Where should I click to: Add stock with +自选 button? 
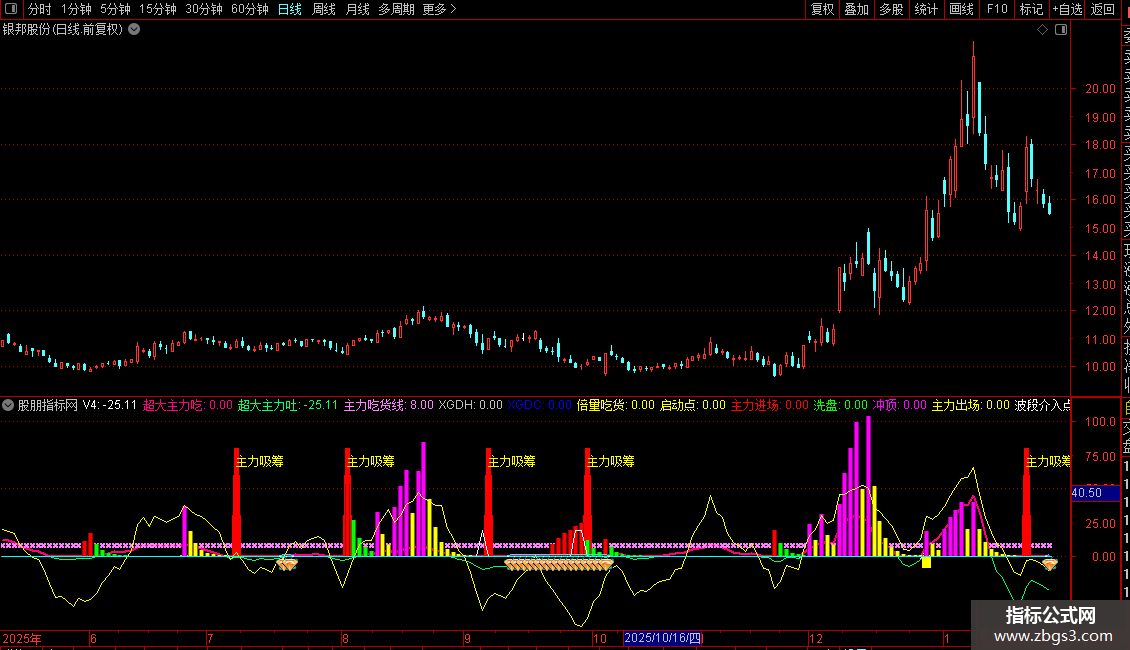point(1066,9)
